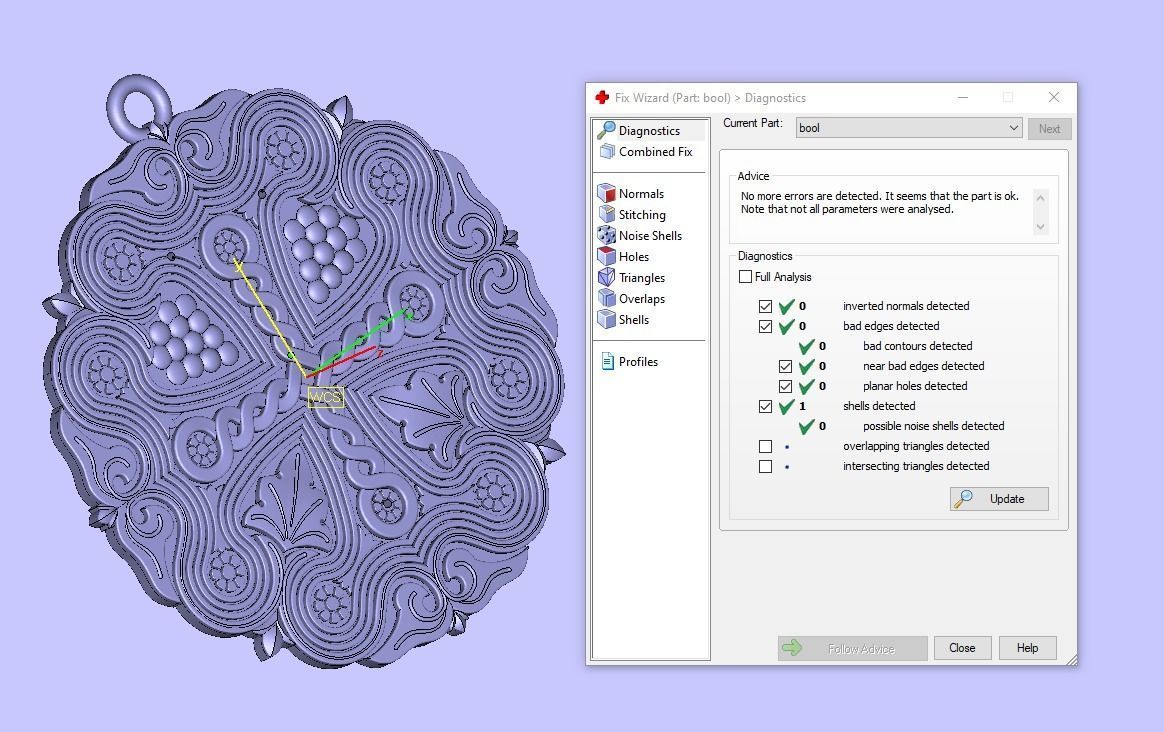Click the Advice message text
This screenshot has width=1164, height=732.
point(880,203)
